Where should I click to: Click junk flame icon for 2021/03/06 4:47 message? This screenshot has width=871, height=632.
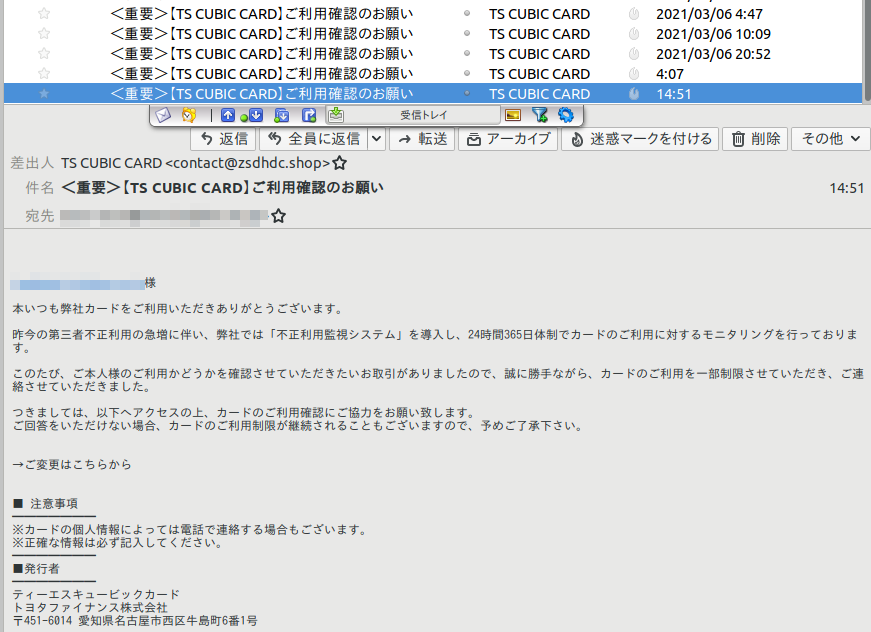tap(634, 14)
